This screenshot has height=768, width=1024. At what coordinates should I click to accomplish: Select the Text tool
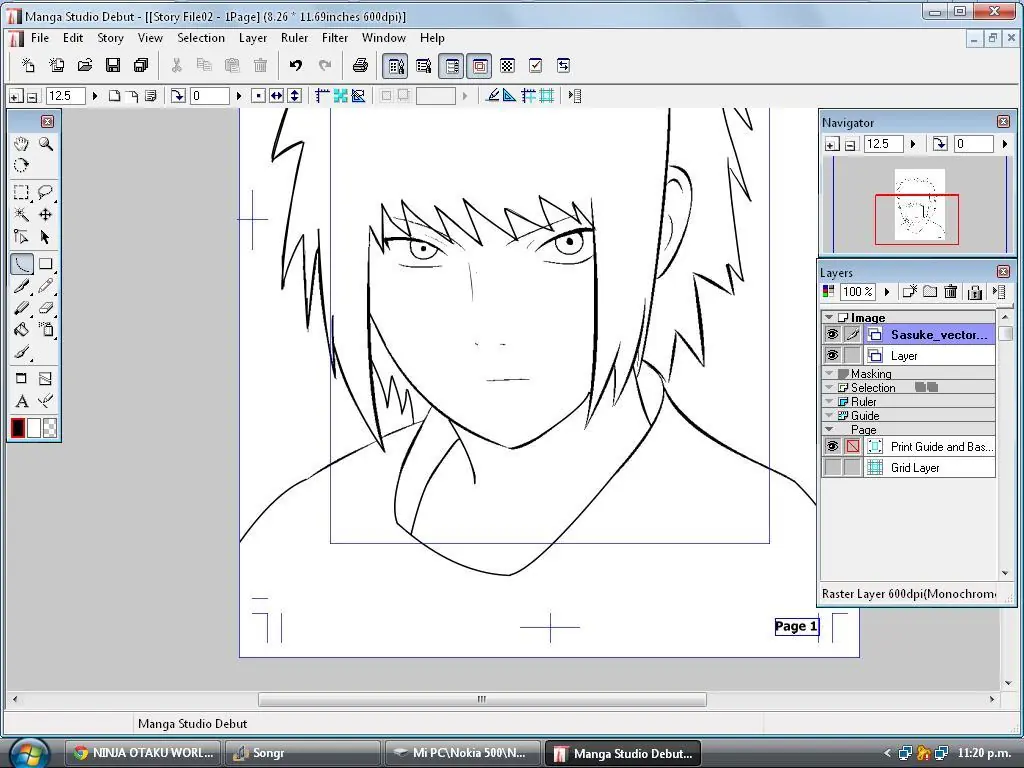click(22, 401)
